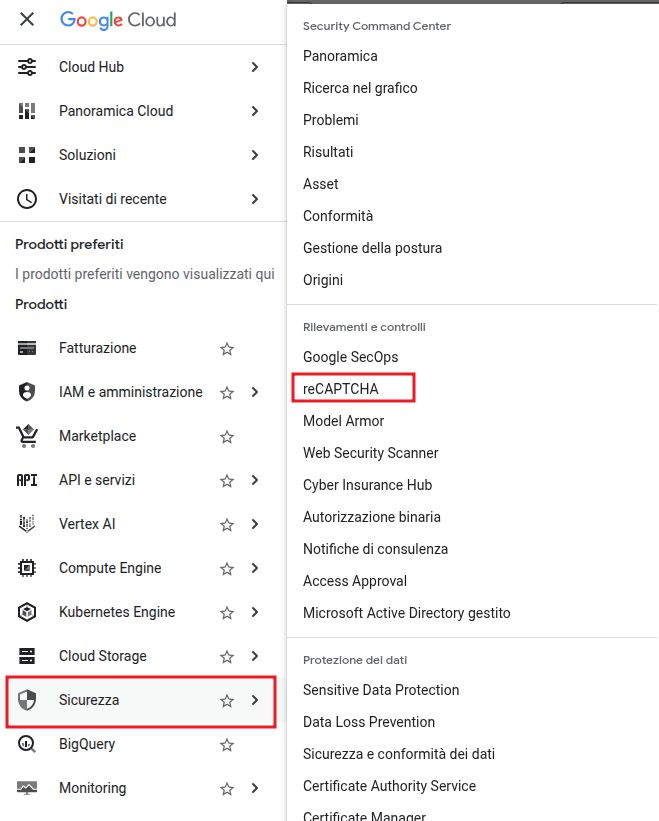
Task: Click the BigQuery magnifier icon
Action: click(27, 744)
